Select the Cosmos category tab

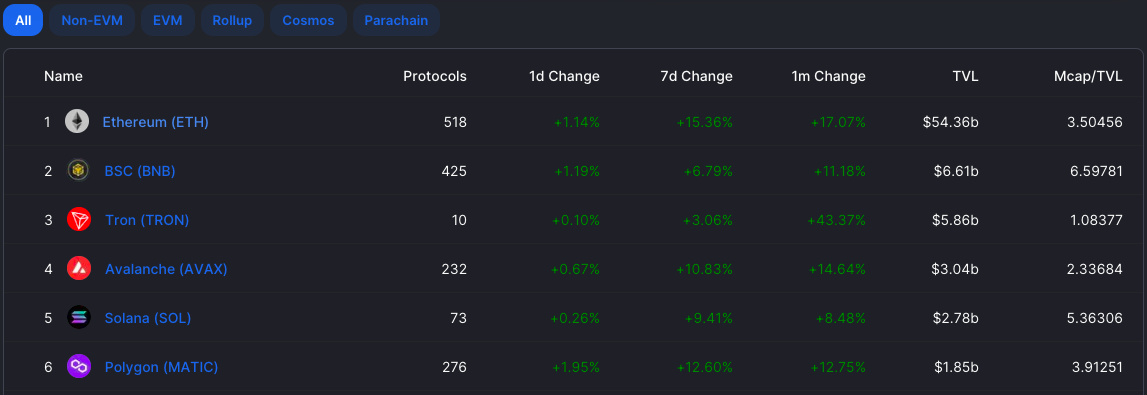308,20
